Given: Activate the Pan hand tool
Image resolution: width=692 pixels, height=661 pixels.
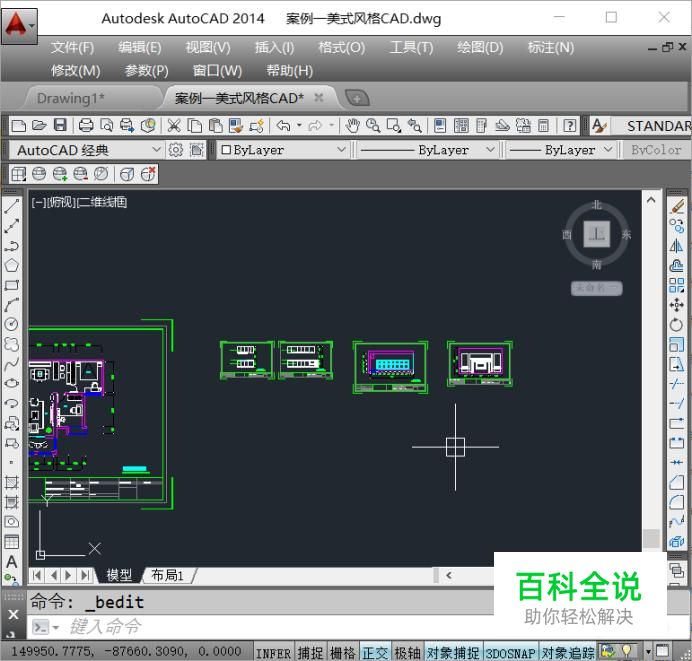Looking at the screenshot, I should [352, 126].
